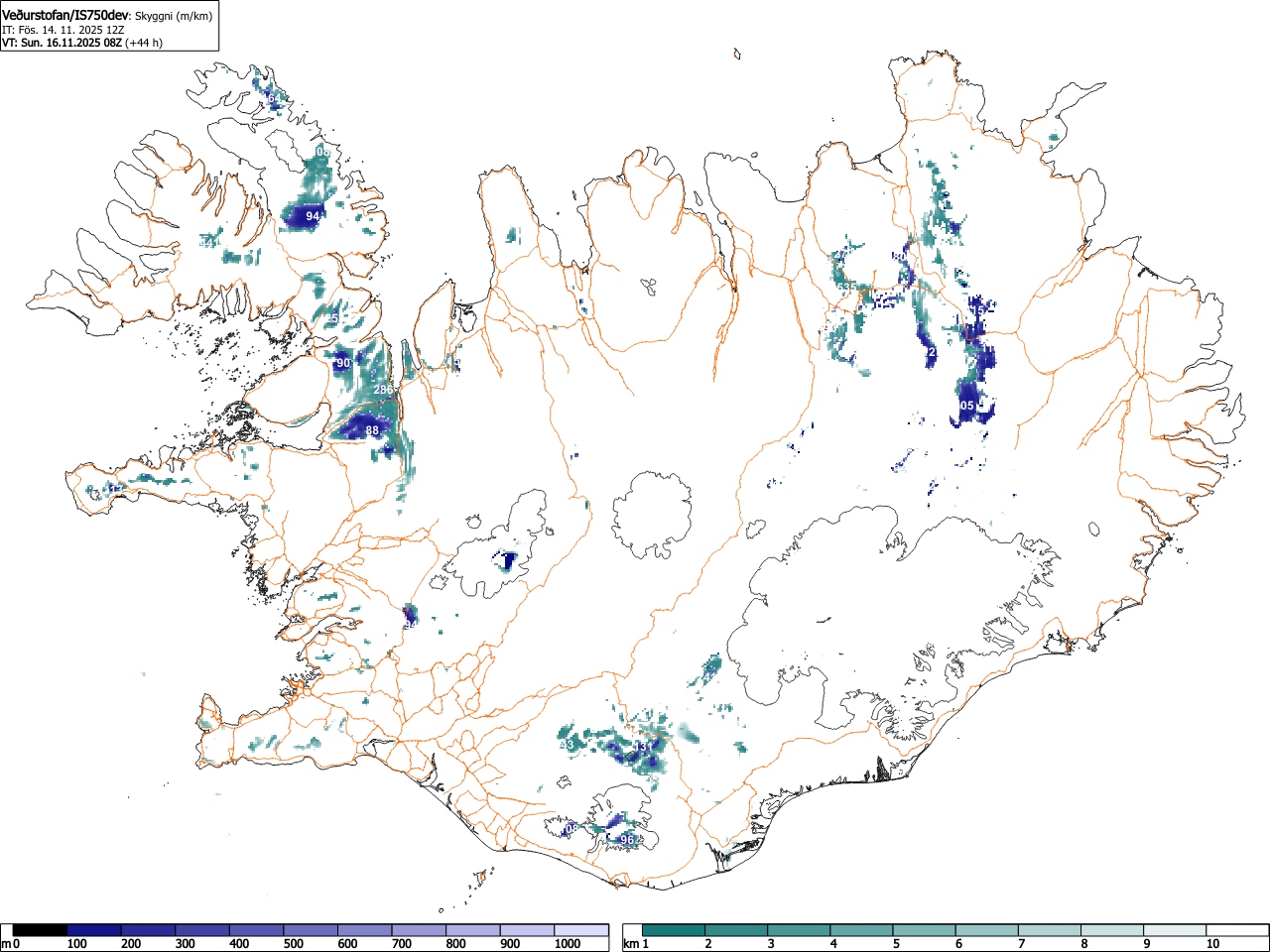
Task: Click the 4–5 km legend swatch
Action: coord(861,930)
